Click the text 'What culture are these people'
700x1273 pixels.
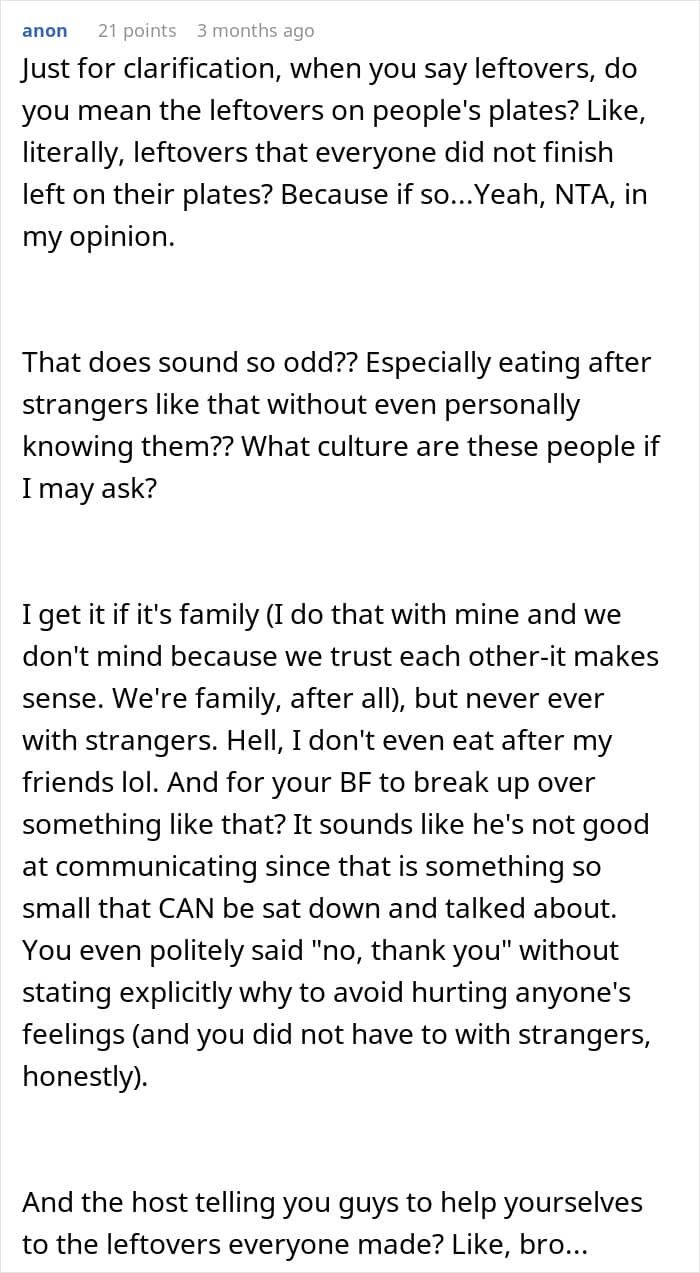click(440, 446)
